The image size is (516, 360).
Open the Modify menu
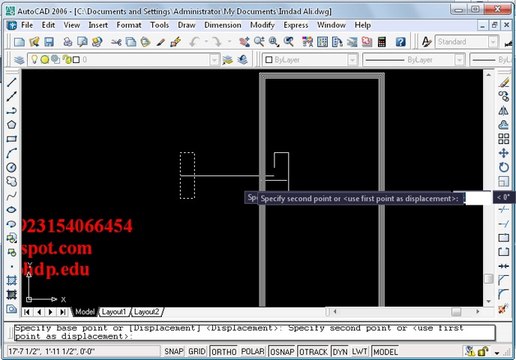click(262, 25)
